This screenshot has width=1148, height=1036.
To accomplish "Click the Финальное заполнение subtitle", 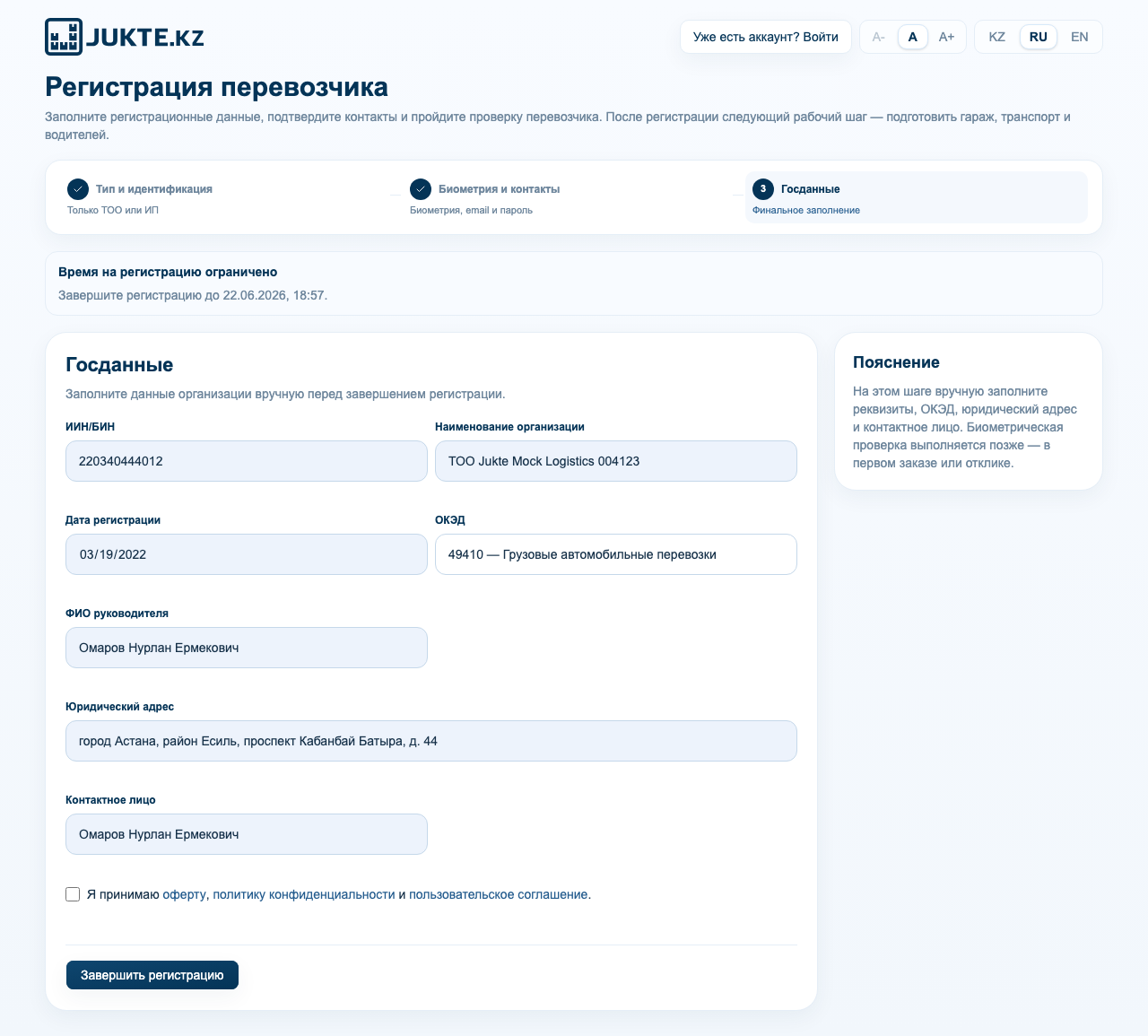I will tap(806, 210).
